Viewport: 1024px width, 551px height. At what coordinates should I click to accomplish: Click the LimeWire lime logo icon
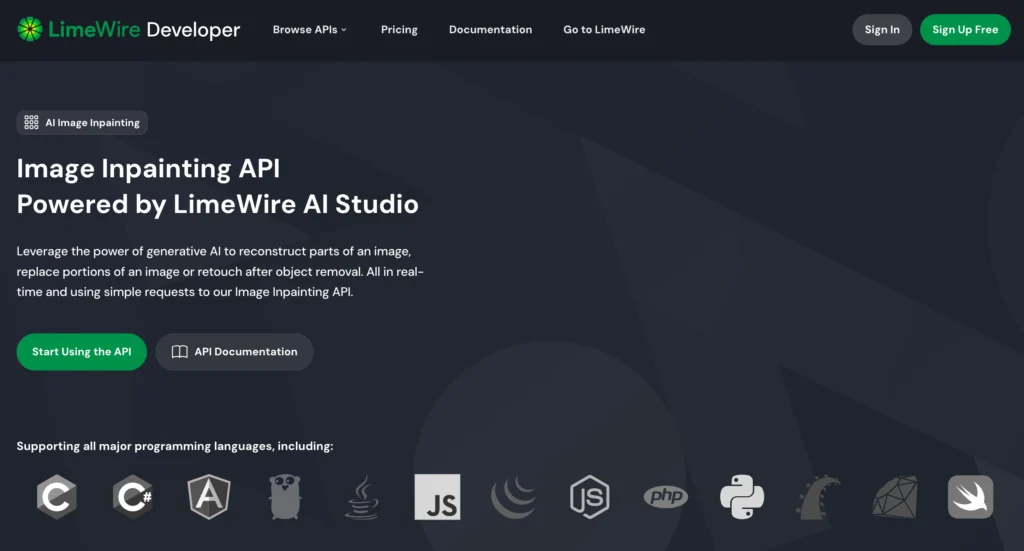pos(29,29)
